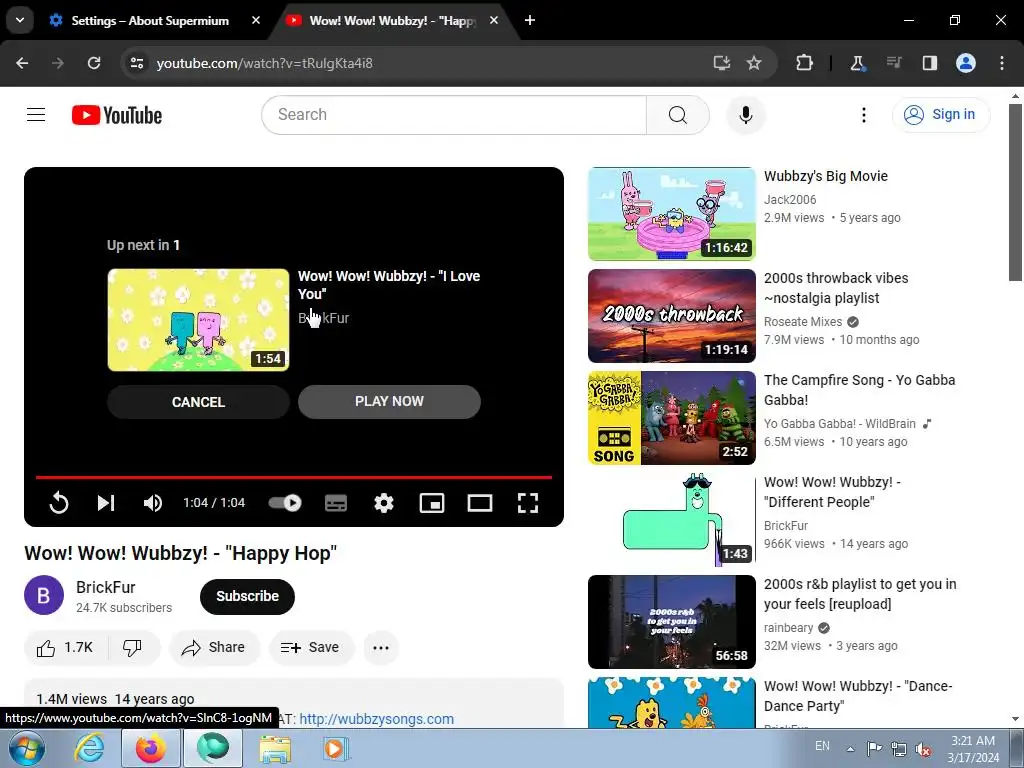Mute the video using the speaker icon
The width and height of the screenshot is (1024, 768).
coord(152,503)
